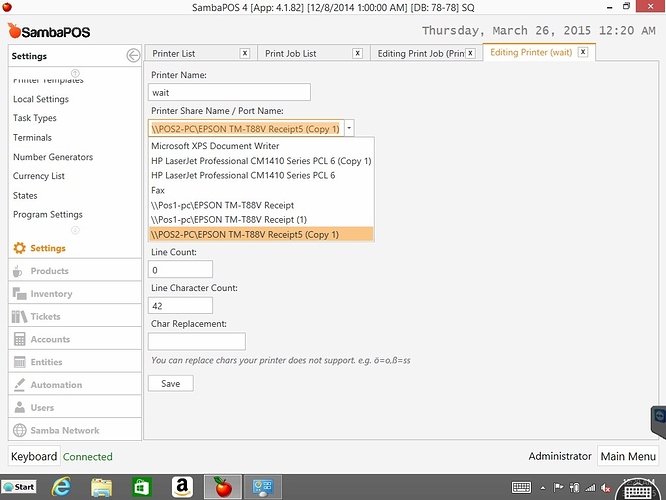Click the Tickets books icon
The image size is (666, 500).
(x=20, y=316)
